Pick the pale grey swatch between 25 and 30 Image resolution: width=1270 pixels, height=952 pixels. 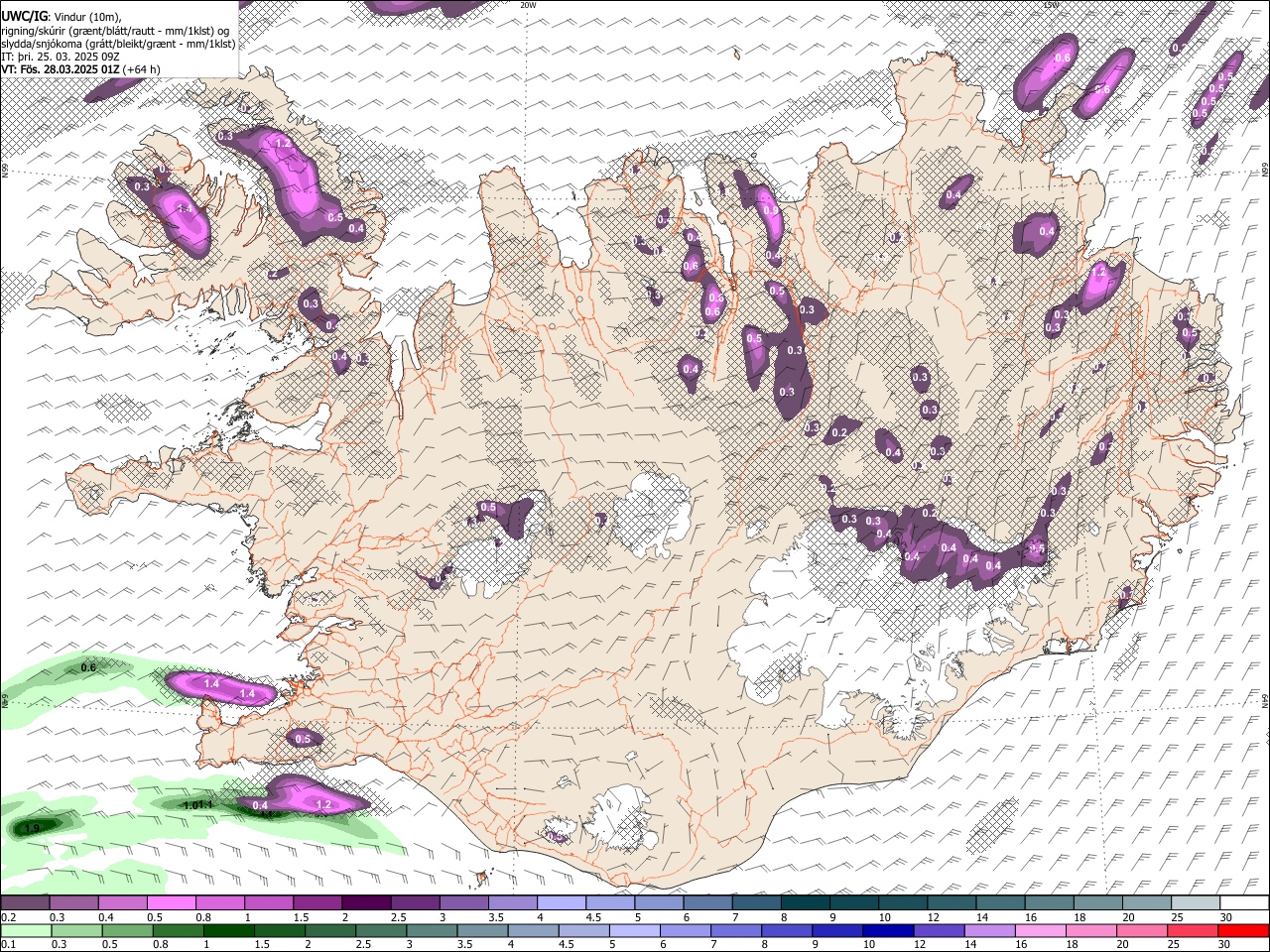[x=1195, y=903]
